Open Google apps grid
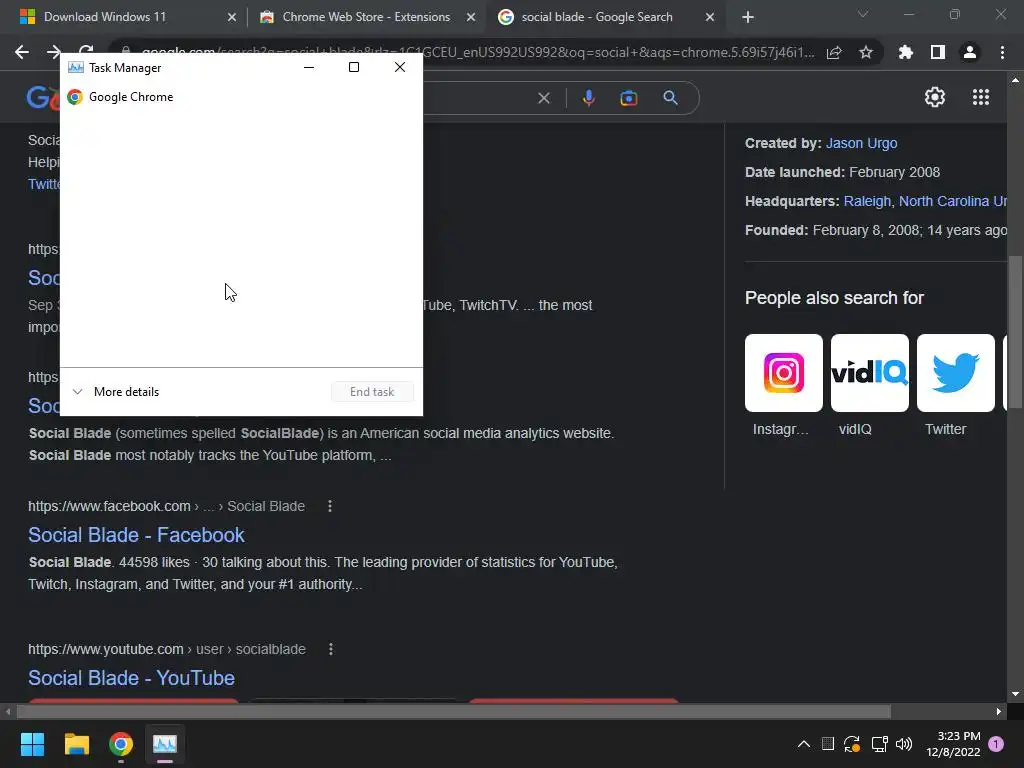The image size is (1024, 768). click(981, 97)
